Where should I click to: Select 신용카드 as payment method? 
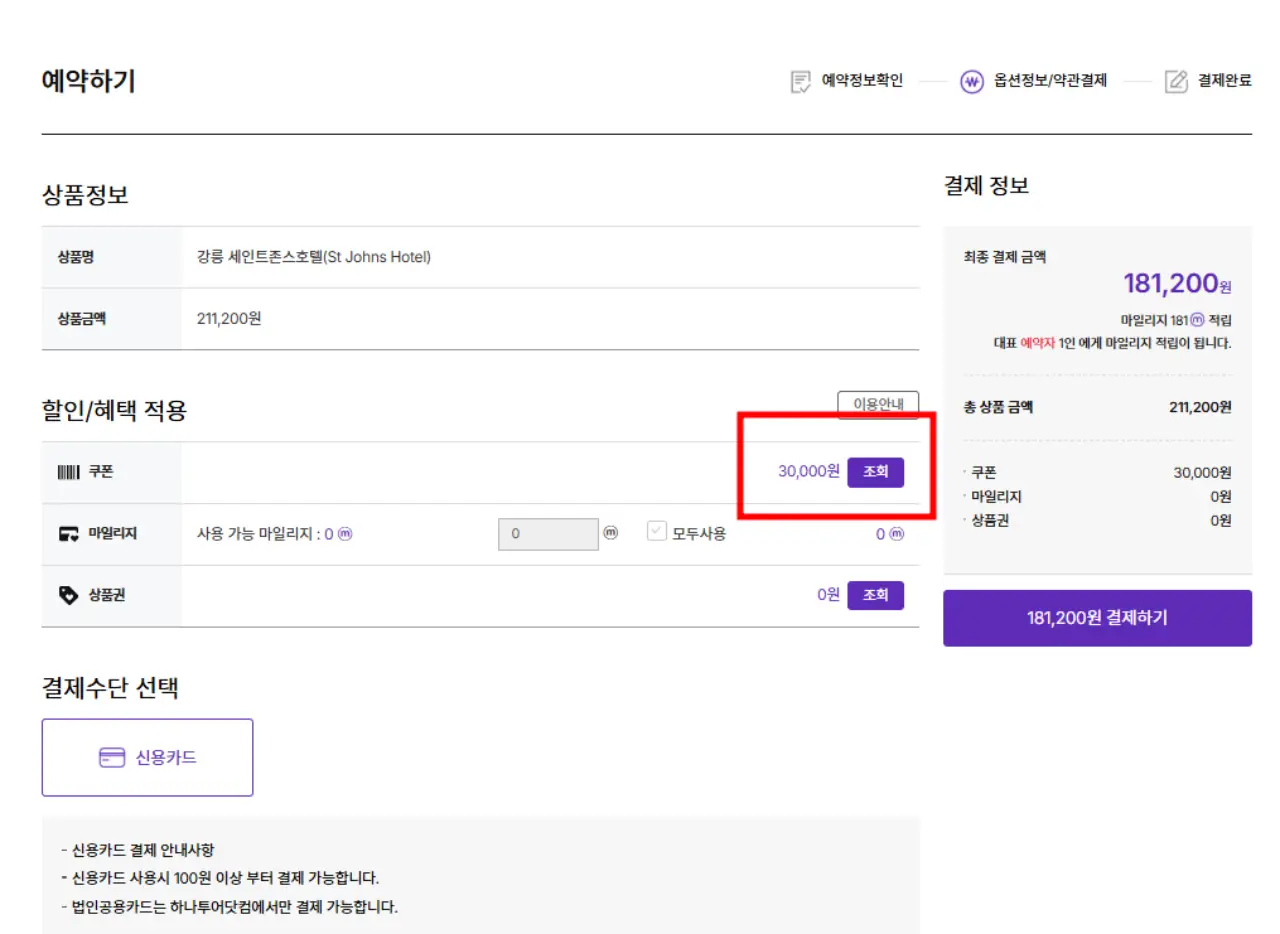147,757
